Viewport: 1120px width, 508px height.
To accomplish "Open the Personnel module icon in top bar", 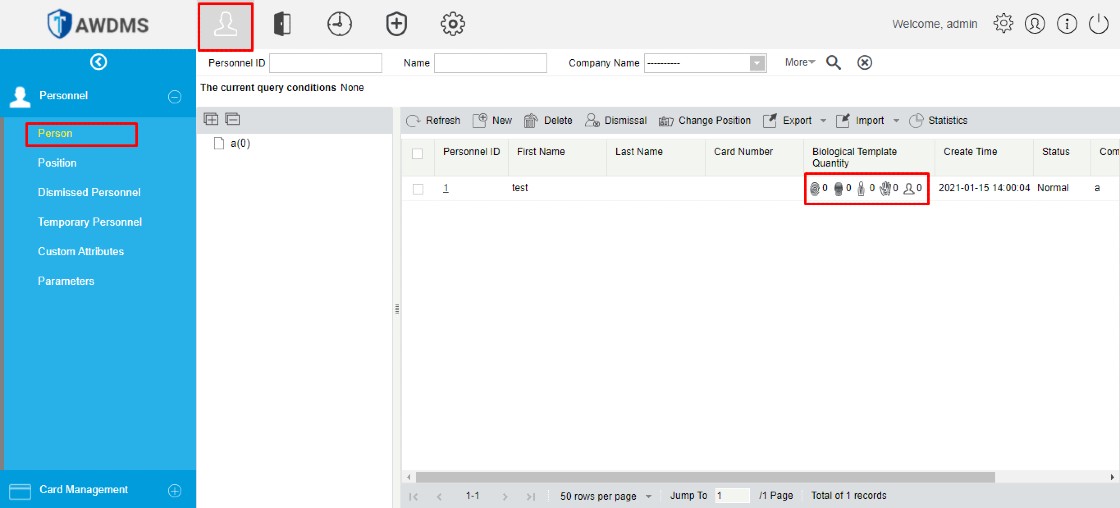I will pyautogui.click(x=225, y=26).
